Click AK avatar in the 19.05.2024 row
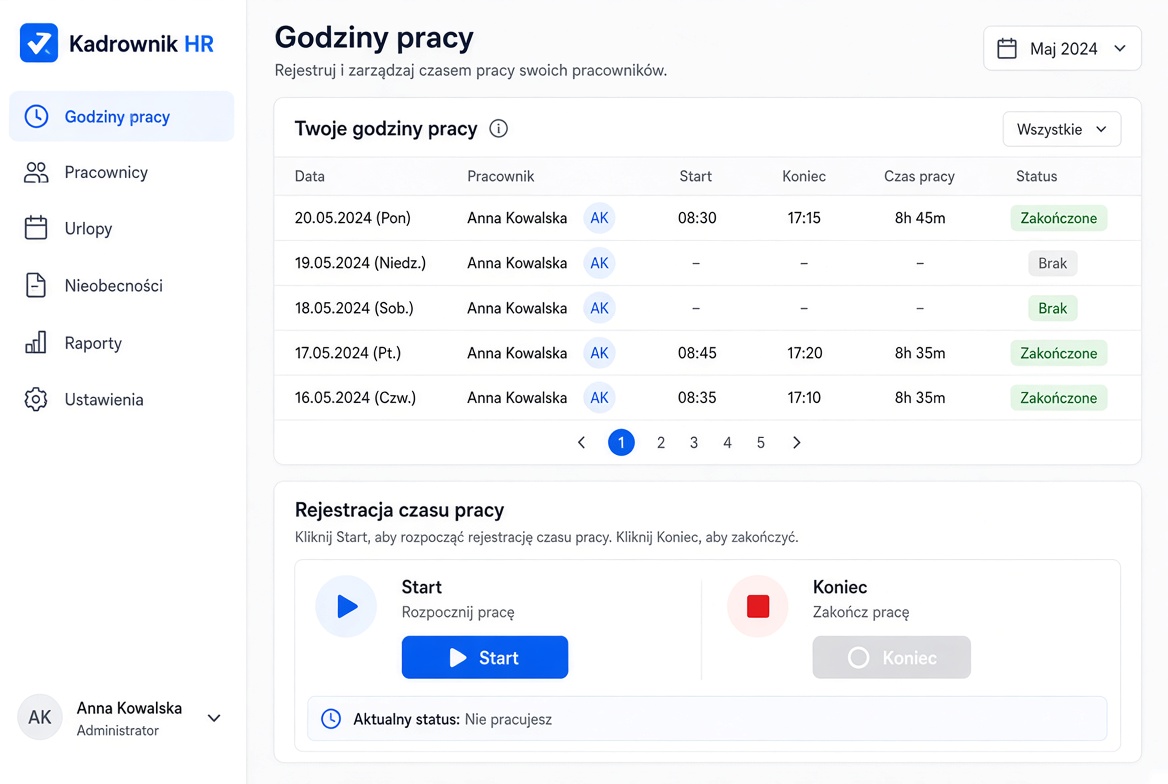The width and height of the screenshot is (1168, 784). [599, 263]
